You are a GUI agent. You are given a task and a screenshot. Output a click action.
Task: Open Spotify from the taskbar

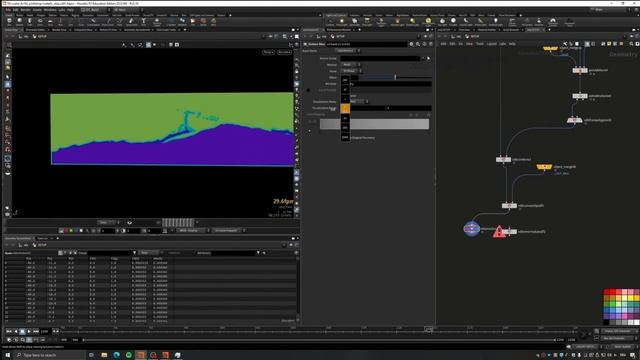click(129, 355)
